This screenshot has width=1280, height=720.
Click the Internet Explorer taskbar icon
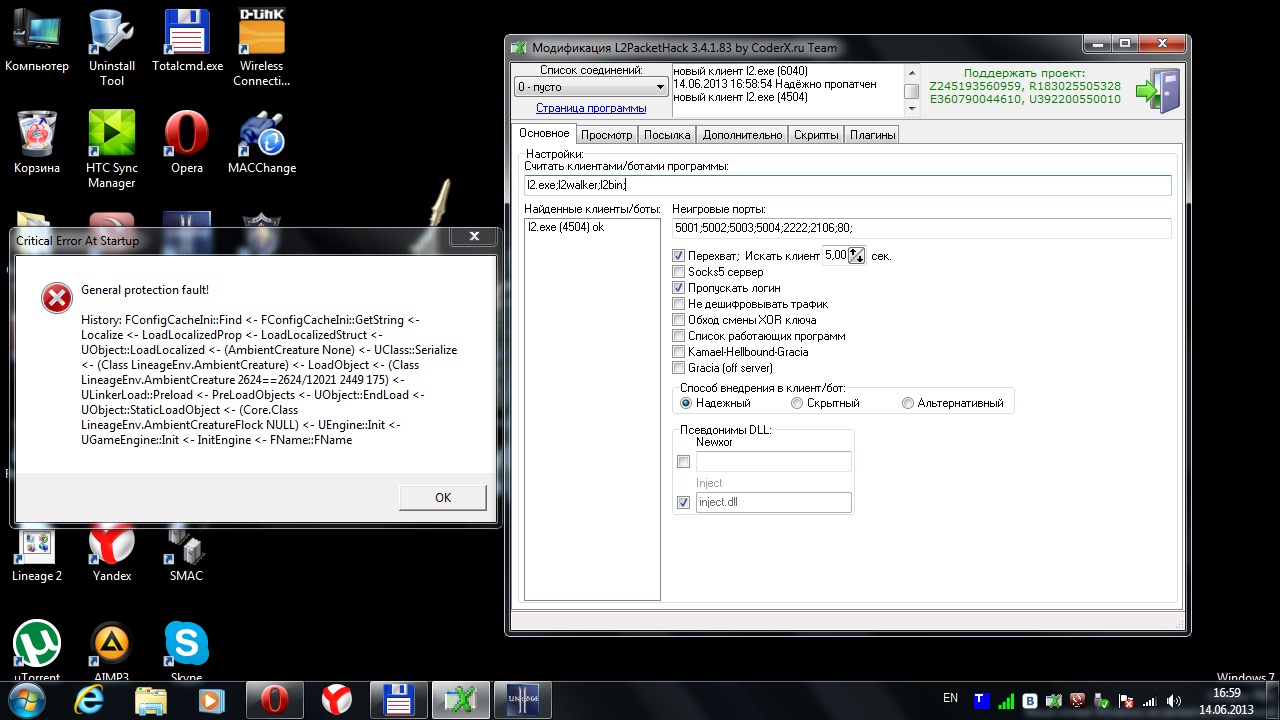(x=89, y=699)
